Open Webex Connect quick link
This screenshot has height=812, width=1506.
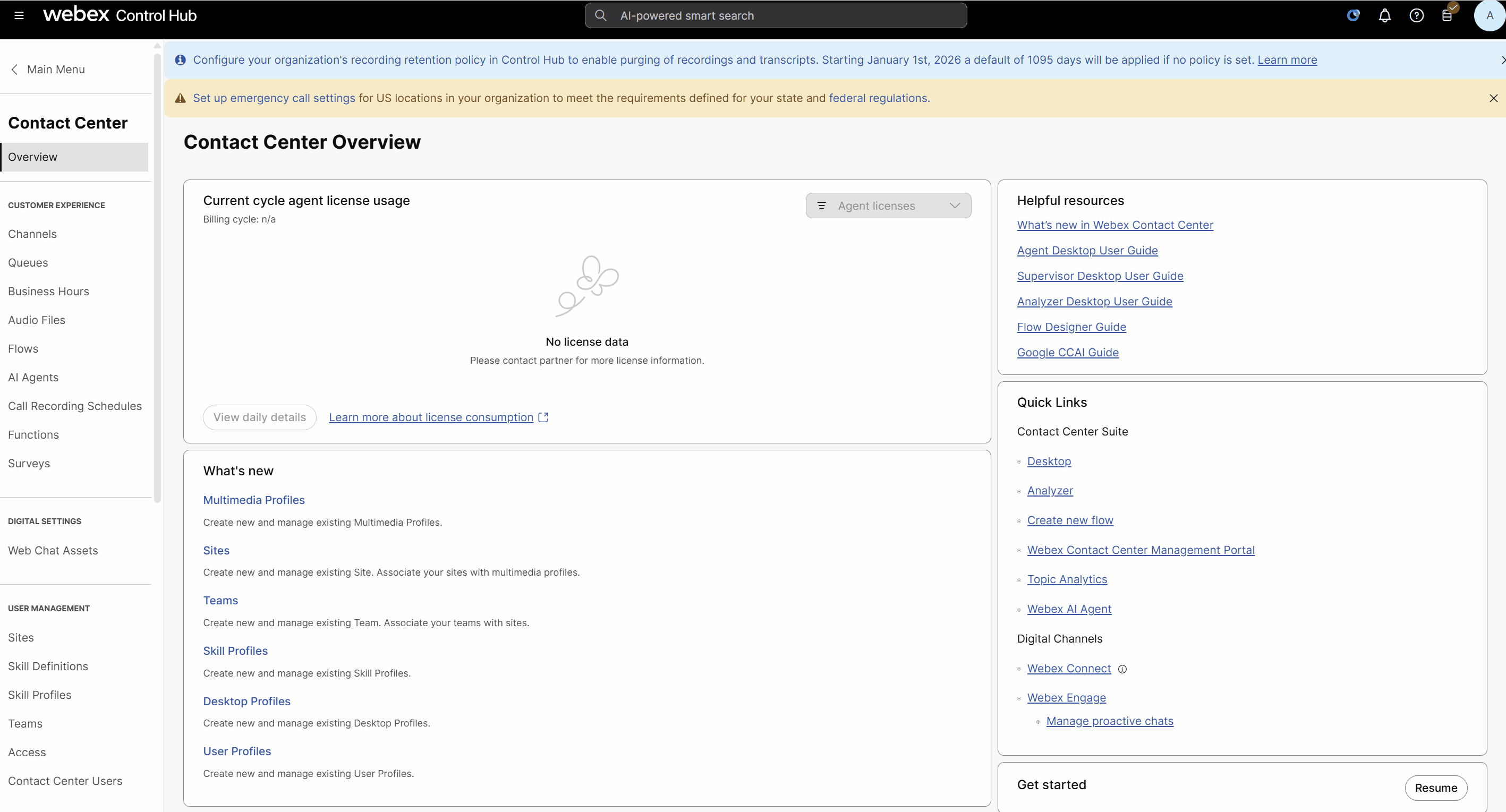[1069, 668]
